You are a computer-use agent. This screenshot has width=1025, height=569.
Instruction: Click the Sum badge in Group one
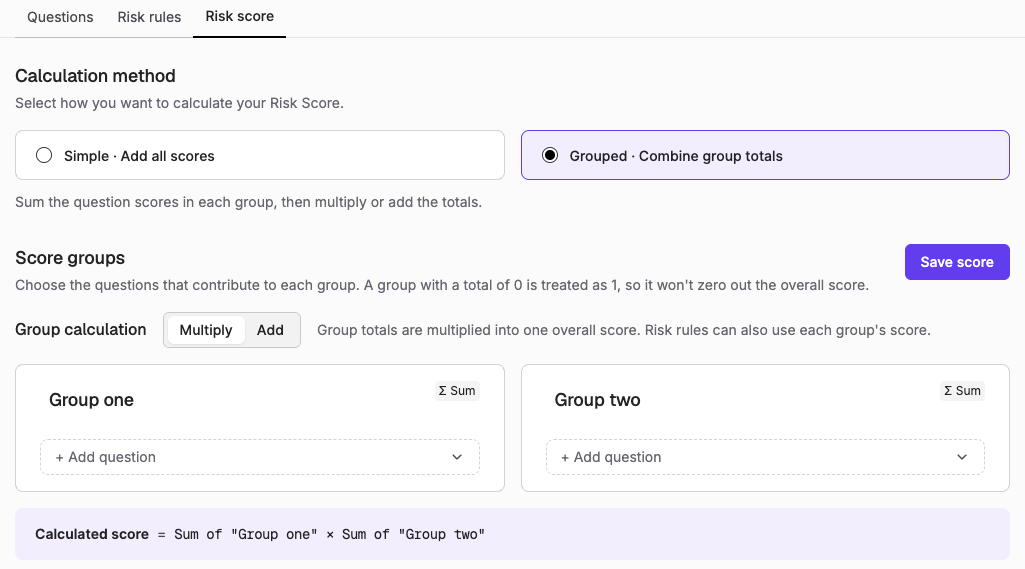click(457, 390)
